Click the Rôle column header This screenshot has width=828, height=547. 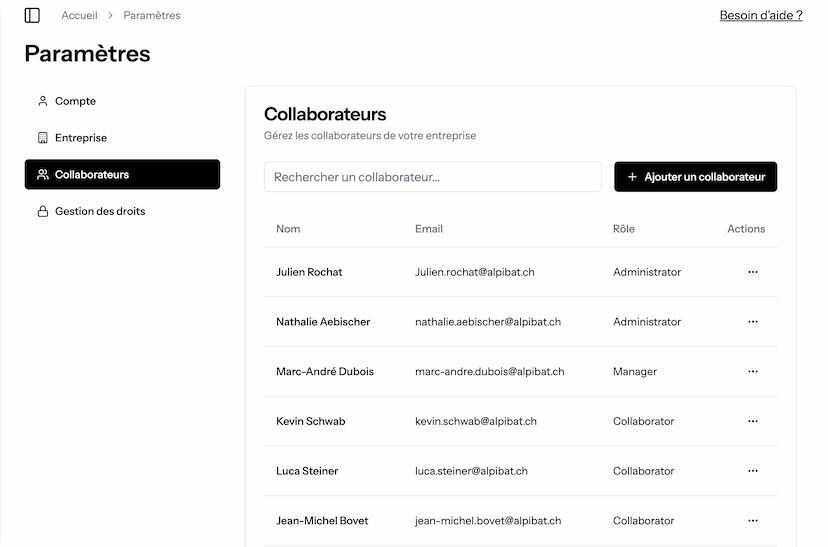coord(623,229)
